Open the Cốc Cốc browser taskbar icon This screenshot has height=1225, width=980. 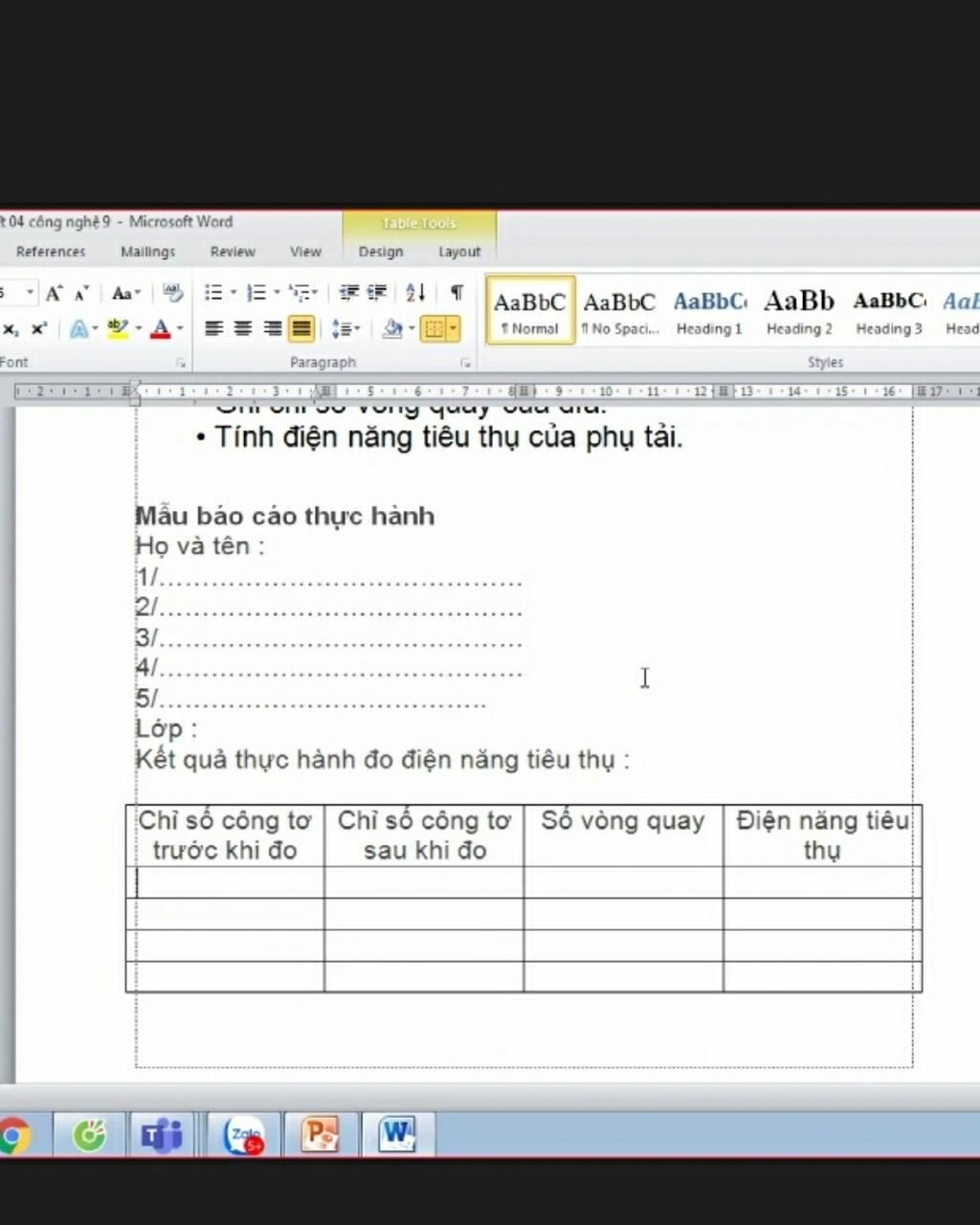[x=89, y=1136]
